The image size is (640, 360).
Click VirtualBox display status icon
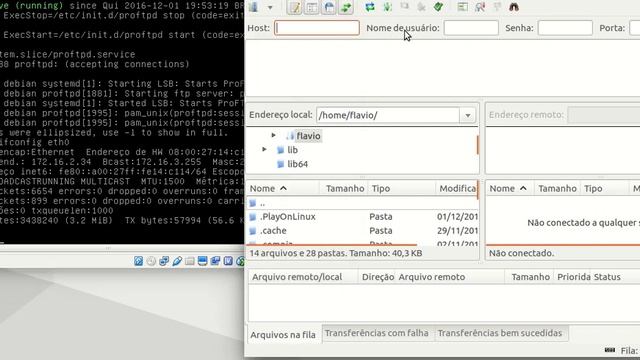202,261
